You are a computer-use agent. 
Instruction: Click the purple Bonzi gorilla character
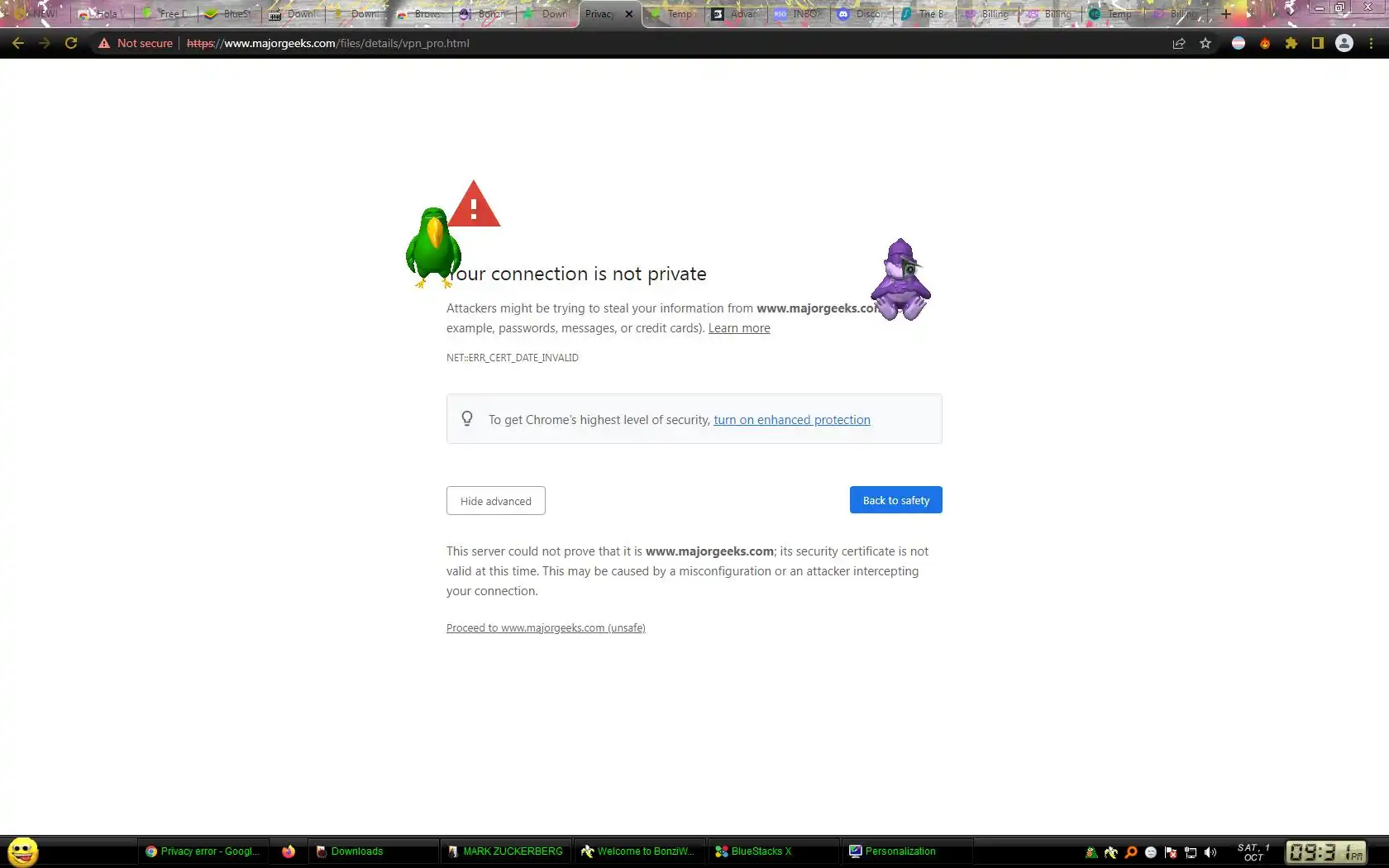tap(901, 279)
